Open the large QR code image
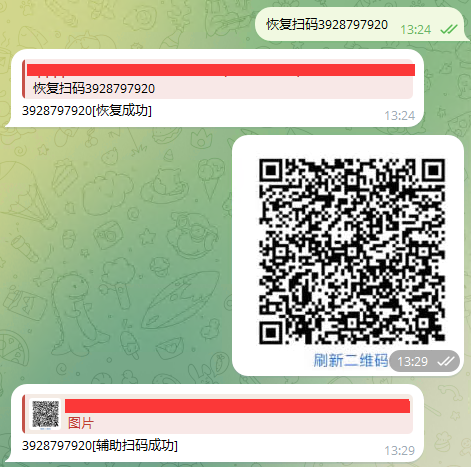Image resolution: width=471 pixels, height=467 pixels. pos(352,251)
